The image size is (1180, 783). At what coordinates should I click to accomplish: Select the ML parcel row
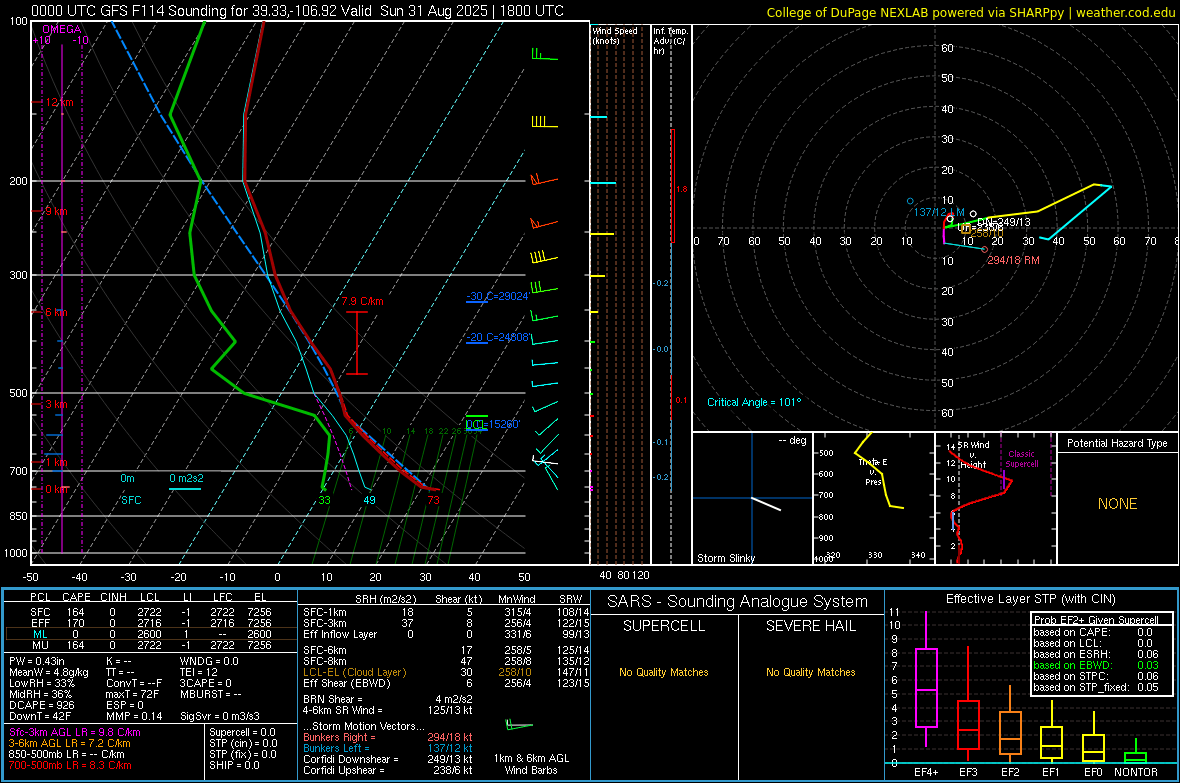[x=151, y=634]
